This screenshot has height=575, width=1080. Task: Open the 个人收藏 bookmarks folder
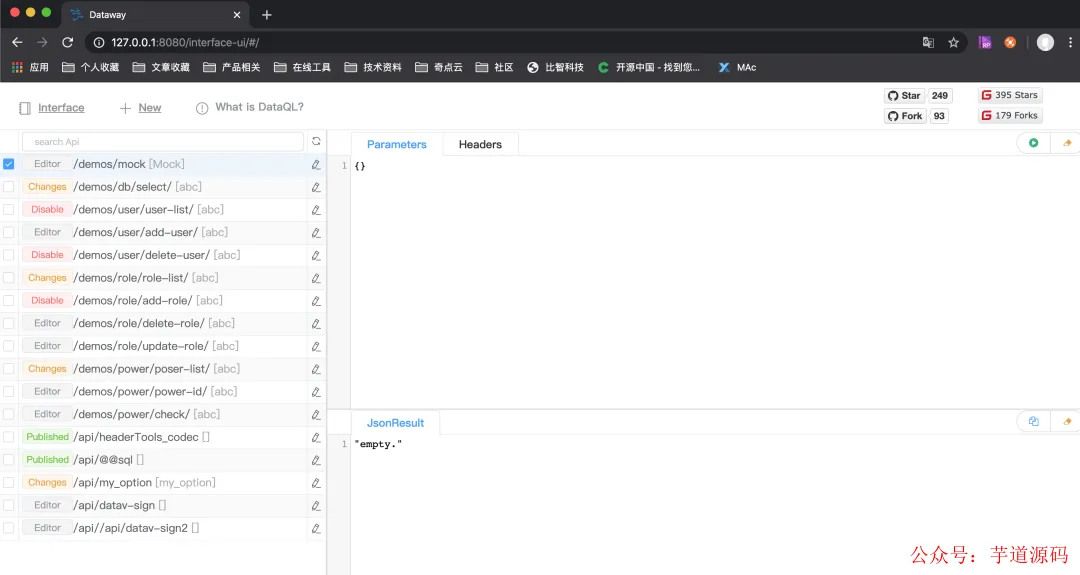click(x=90, y=67)
